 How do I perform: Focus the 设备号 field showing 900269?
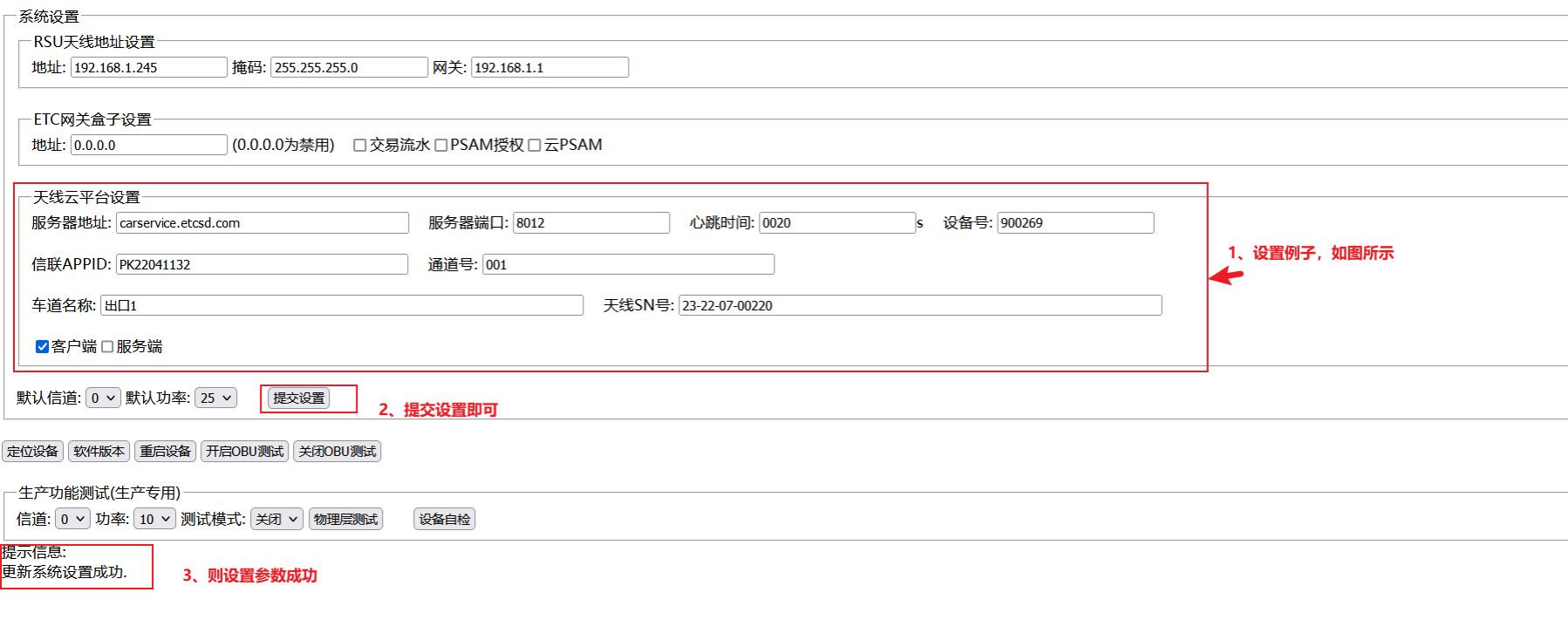click(x=1075, y=222)
